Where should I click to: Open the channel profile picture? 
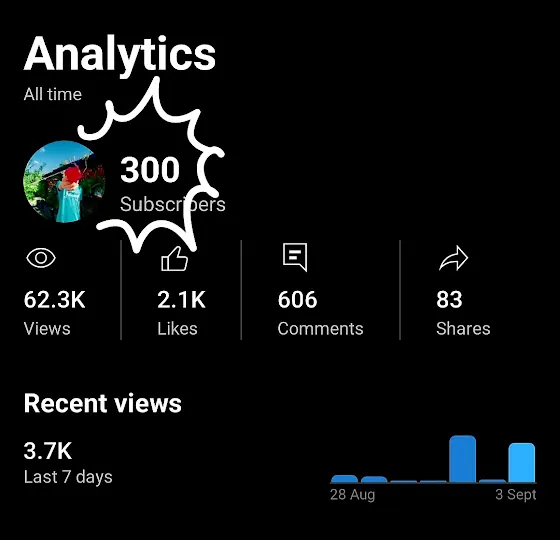(x=64, y=181)
